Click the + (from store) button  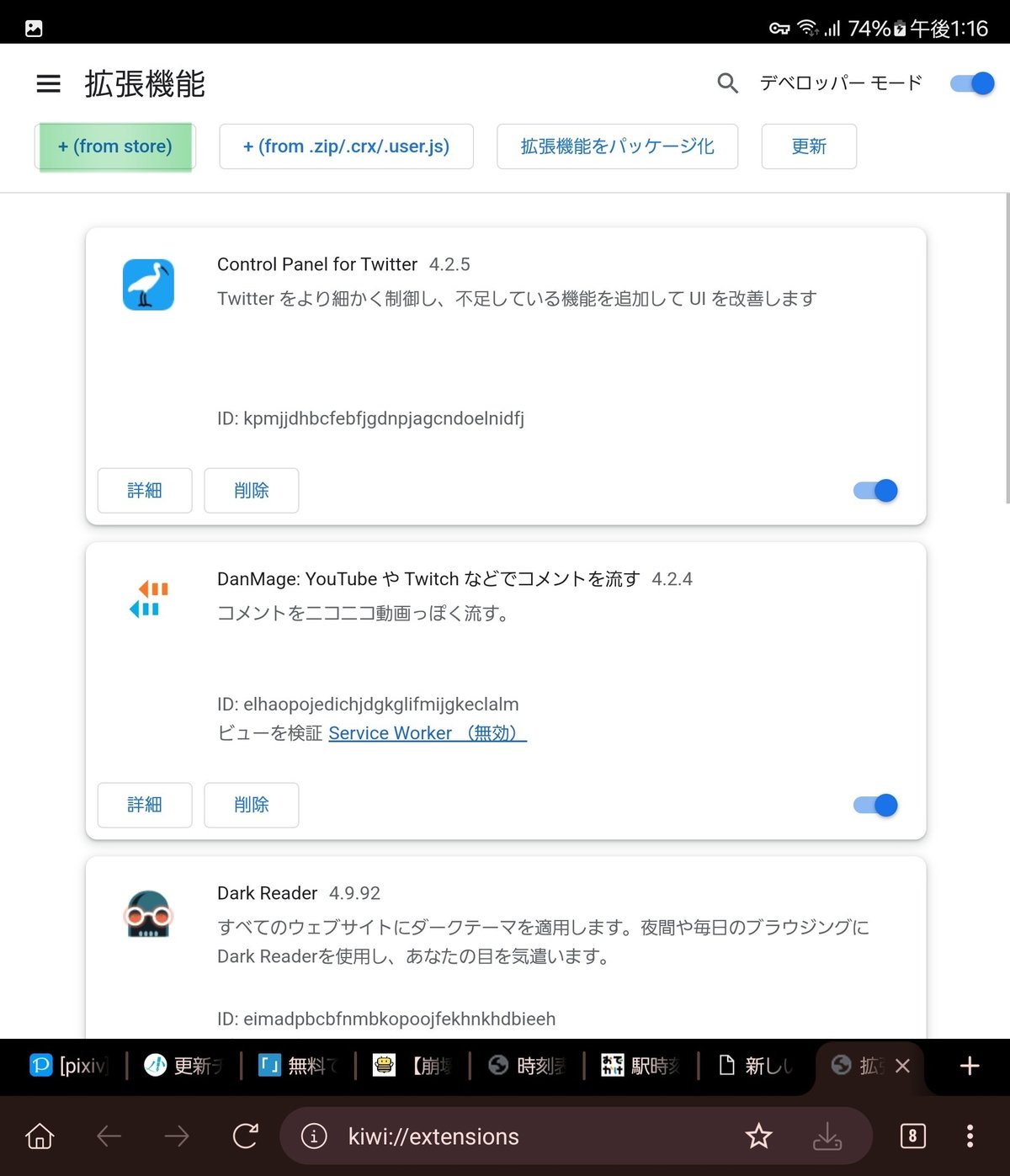115,146
